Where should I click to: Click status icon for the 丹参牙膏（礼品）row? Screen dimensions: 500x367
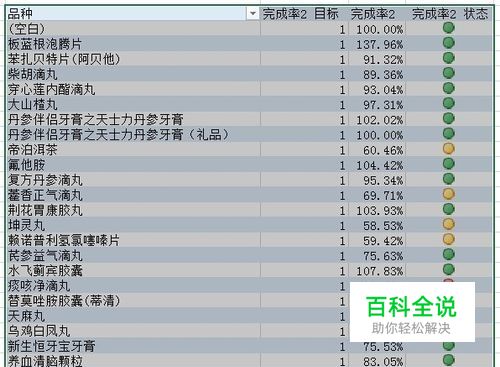(449, 133)
